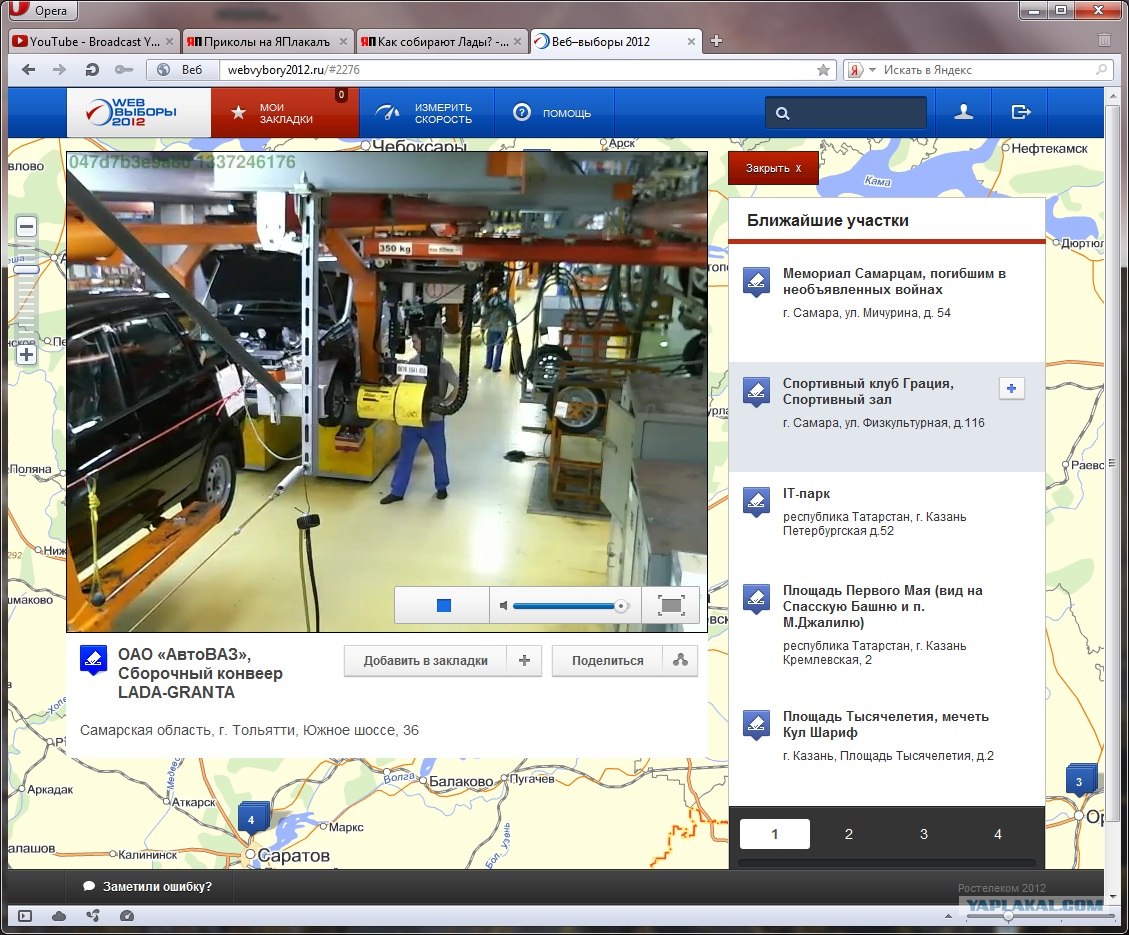The height and width of the screenshot is (935, 1129).
Task: Mute the video using speaker icon
Action: (504, 606)
